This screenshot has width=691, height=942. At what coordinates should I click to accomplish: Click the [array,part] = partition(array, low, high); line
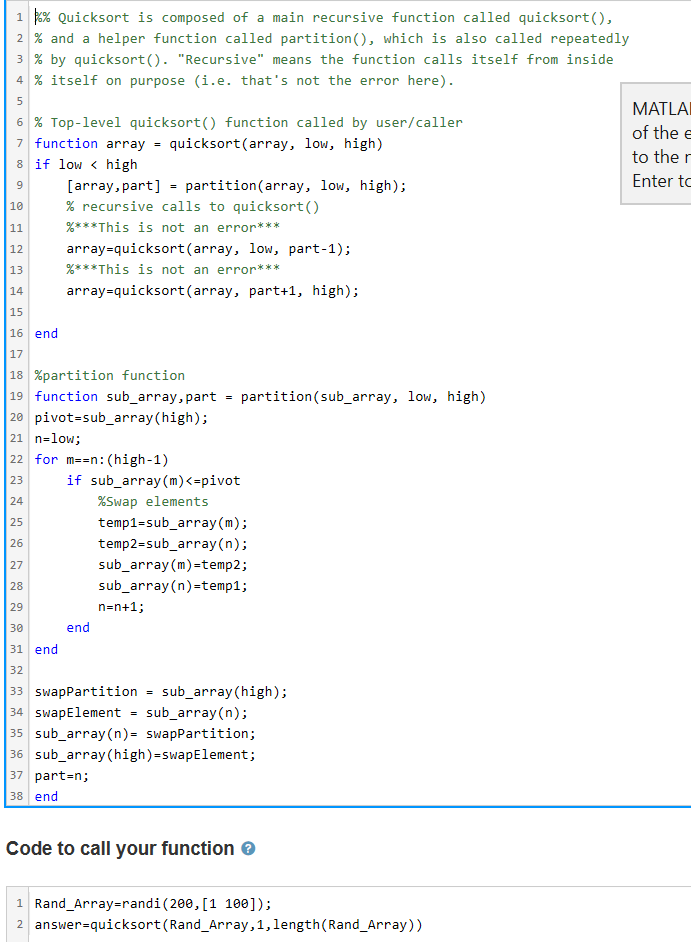pos(236,186)
